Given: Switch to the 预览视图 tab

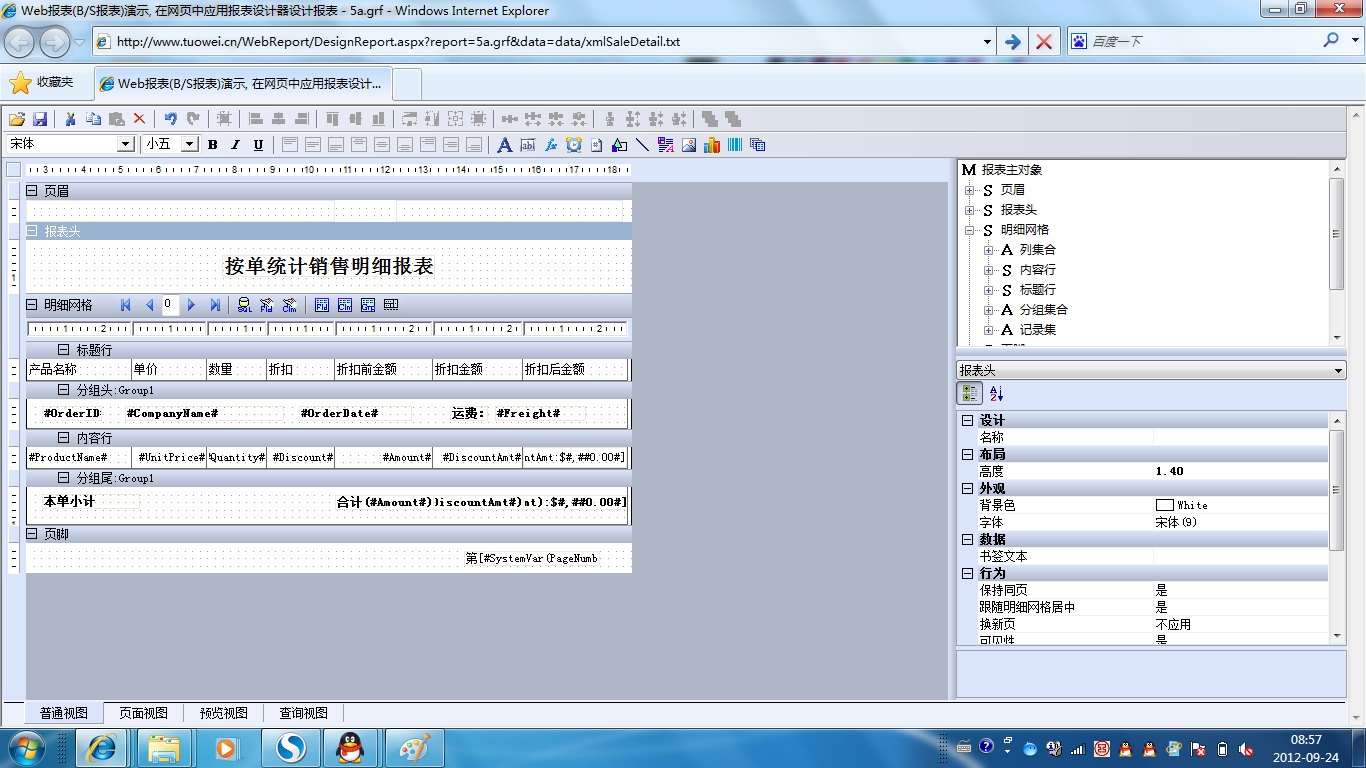Looking at the screenshot, I should click(223, 713).
